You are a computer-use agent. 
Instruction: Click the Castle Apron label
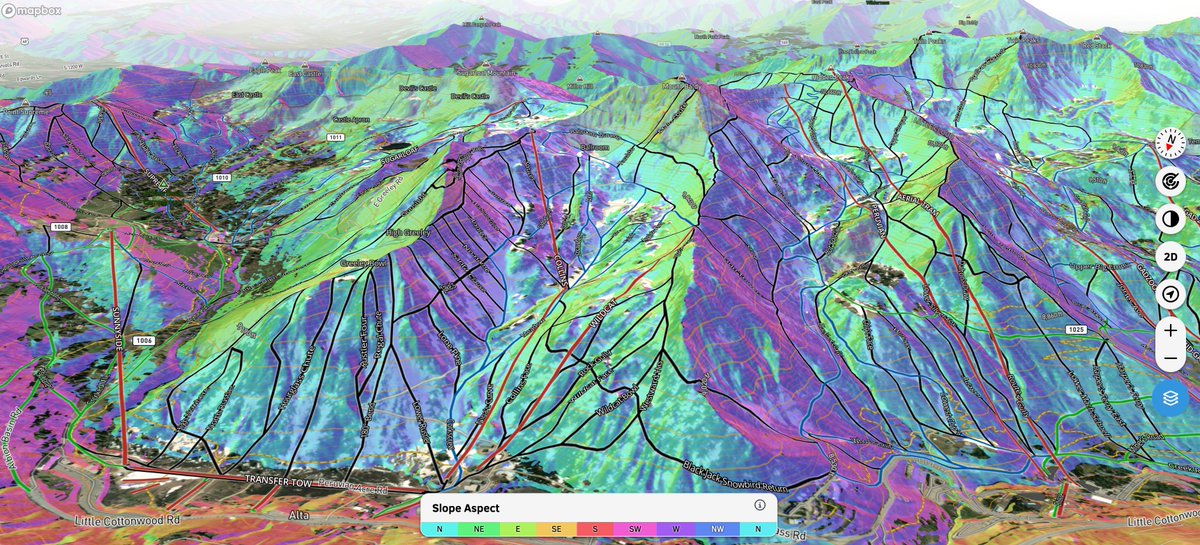[353, 118]
